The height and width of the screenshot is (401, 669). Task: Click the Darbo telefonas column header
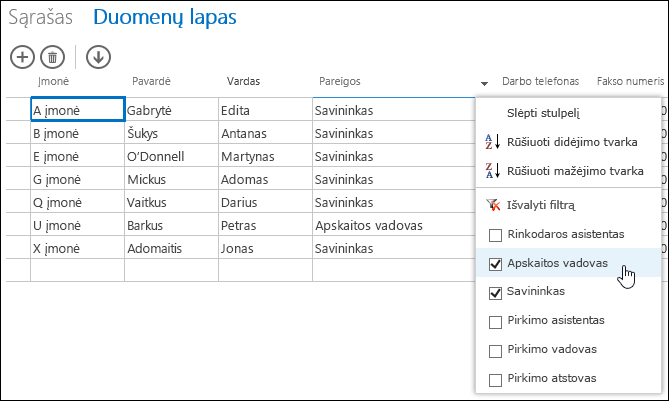tap(540, 81)
